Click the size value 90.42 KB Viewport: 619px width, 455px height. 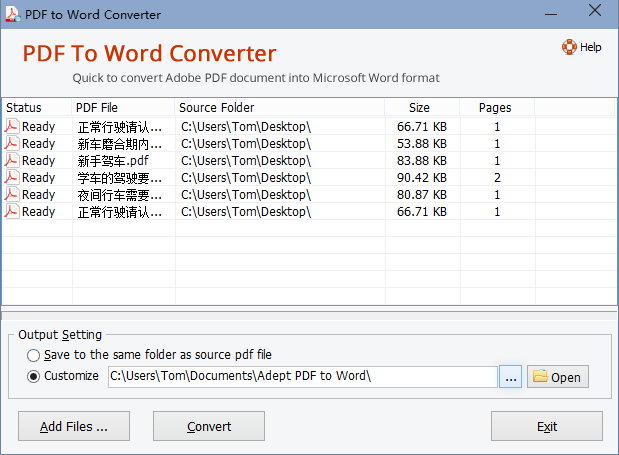[422, 178]
